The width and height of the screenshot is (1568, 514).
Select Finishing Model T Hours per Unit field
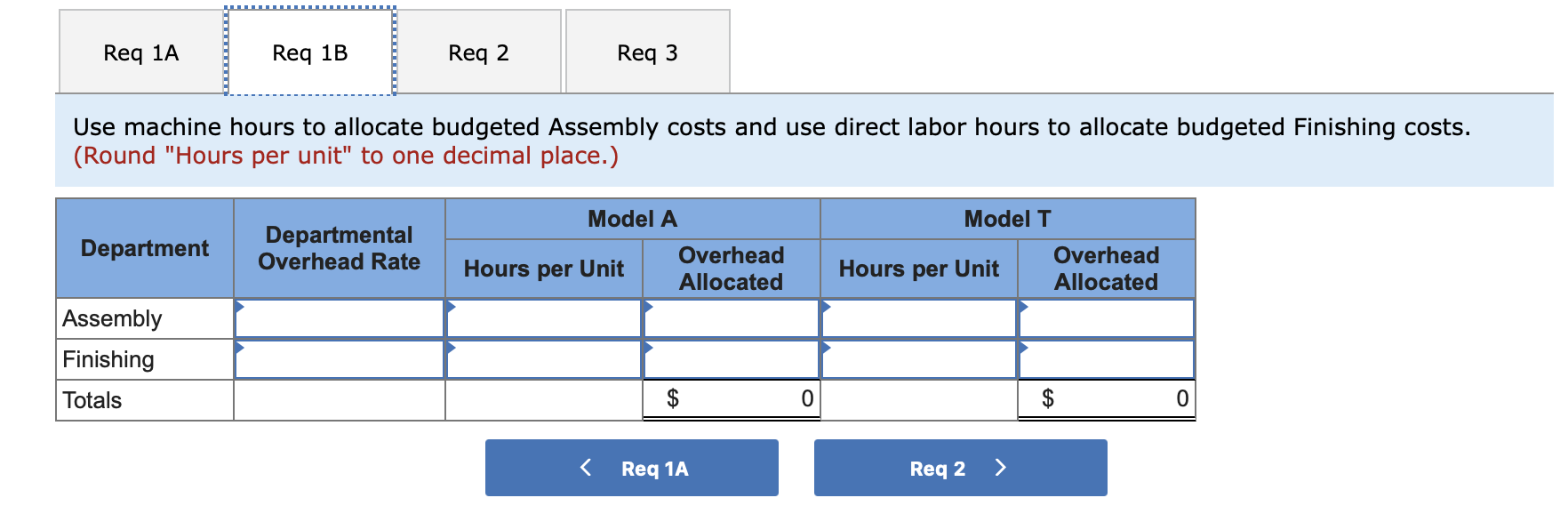click(919, 359)
